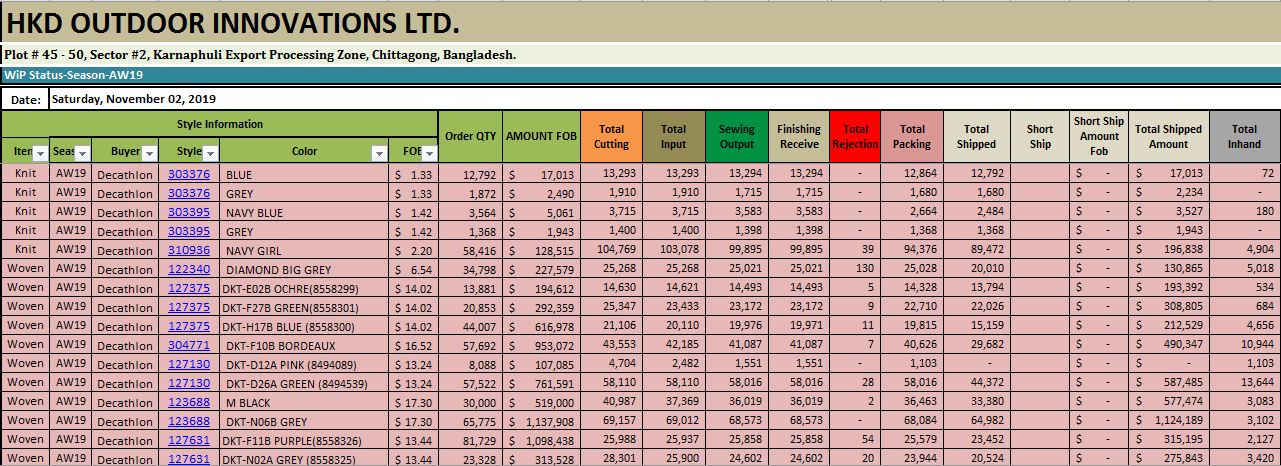Viewport: 1281px width, 466px height.
Task: Select the date cell showing November 02, 2019
Action: 133,99
